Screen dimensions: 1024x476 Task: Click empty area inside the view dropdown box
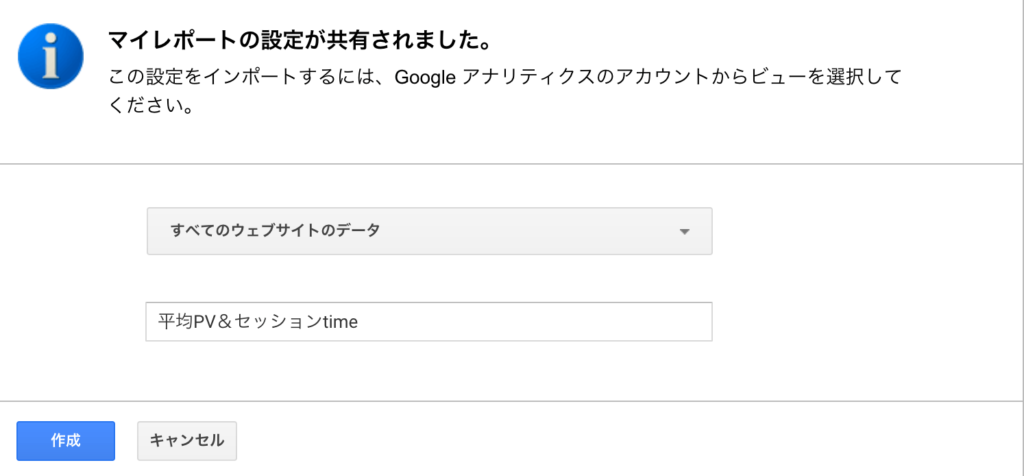[x=529, y=231]
